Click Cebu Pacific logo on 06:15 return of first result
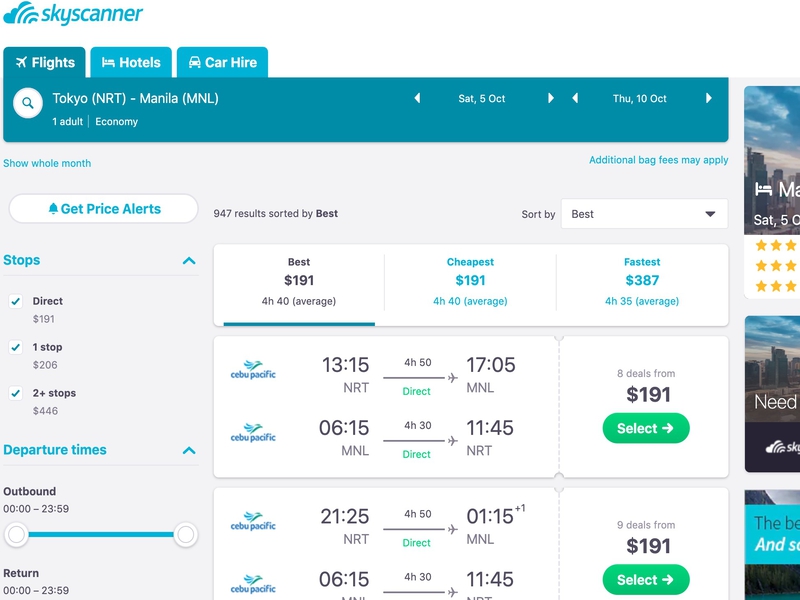This screenshot has width=800, height=600. pos(253,433)
